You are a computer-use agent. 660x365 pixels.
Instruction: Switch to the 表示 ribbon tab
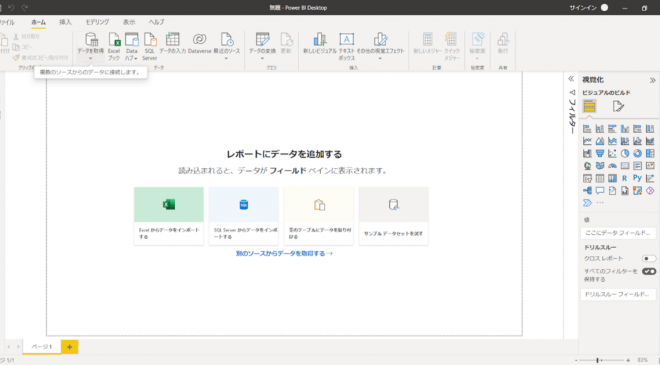[x=129, y=22]
